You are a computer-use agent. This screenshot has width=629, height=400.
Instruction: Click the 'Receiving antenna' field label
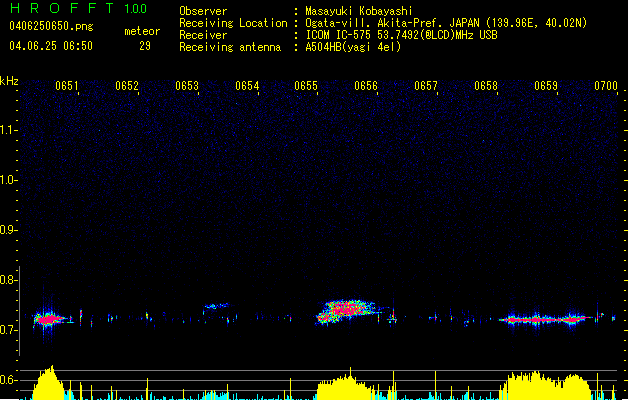(x=230, y=47)
